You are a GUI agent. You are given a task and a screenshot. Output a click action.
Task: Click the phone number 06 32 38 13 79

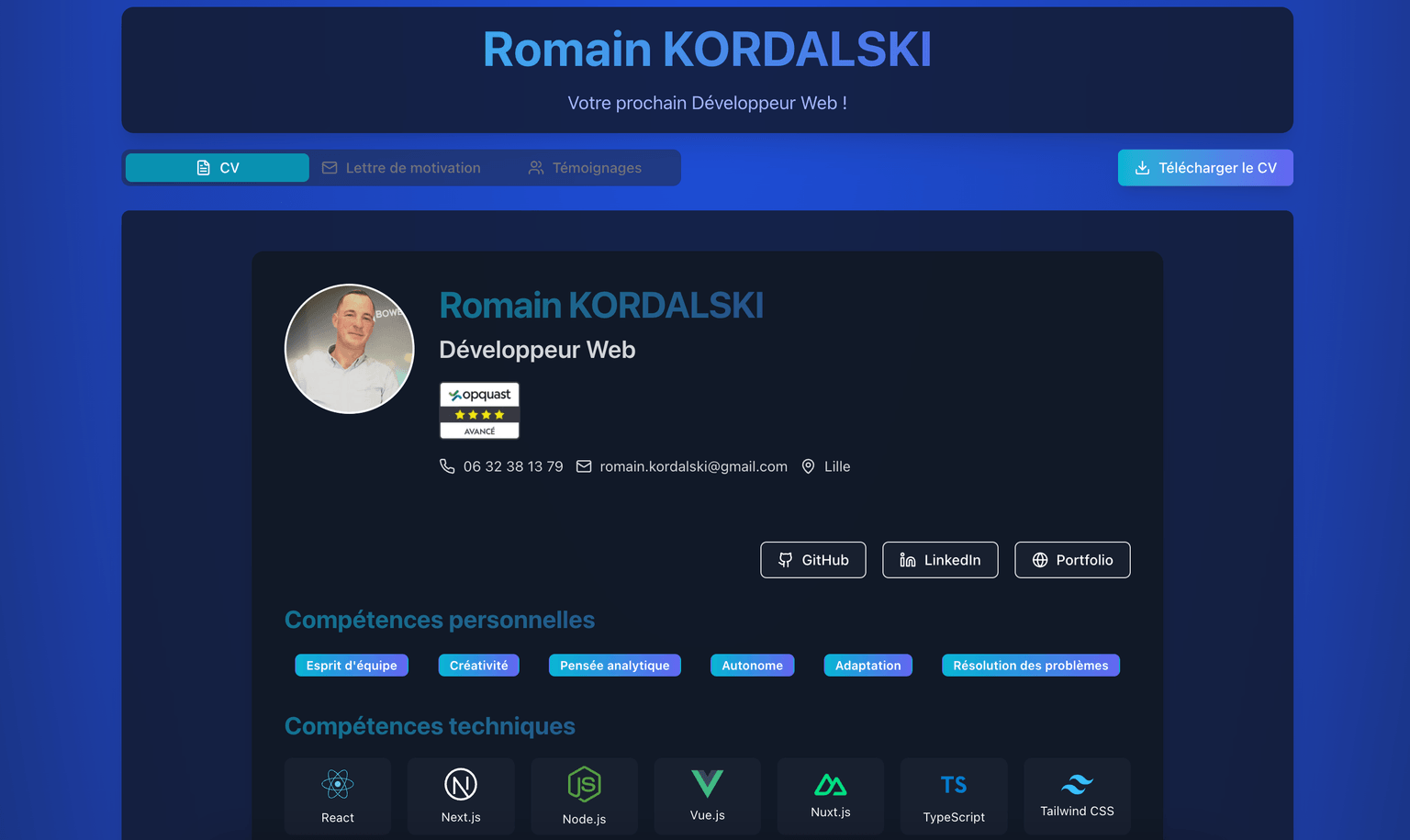pos(513,466)
